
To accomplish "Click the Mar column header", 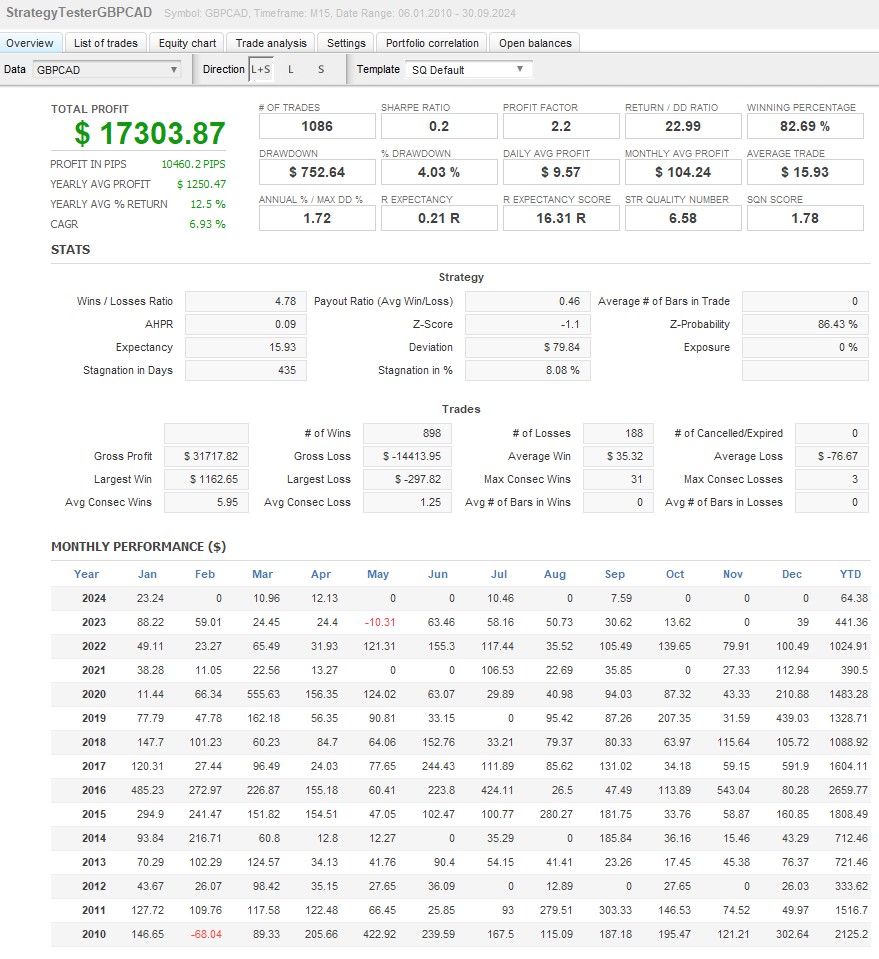I will pyautogui.click(x=262, y=574).
